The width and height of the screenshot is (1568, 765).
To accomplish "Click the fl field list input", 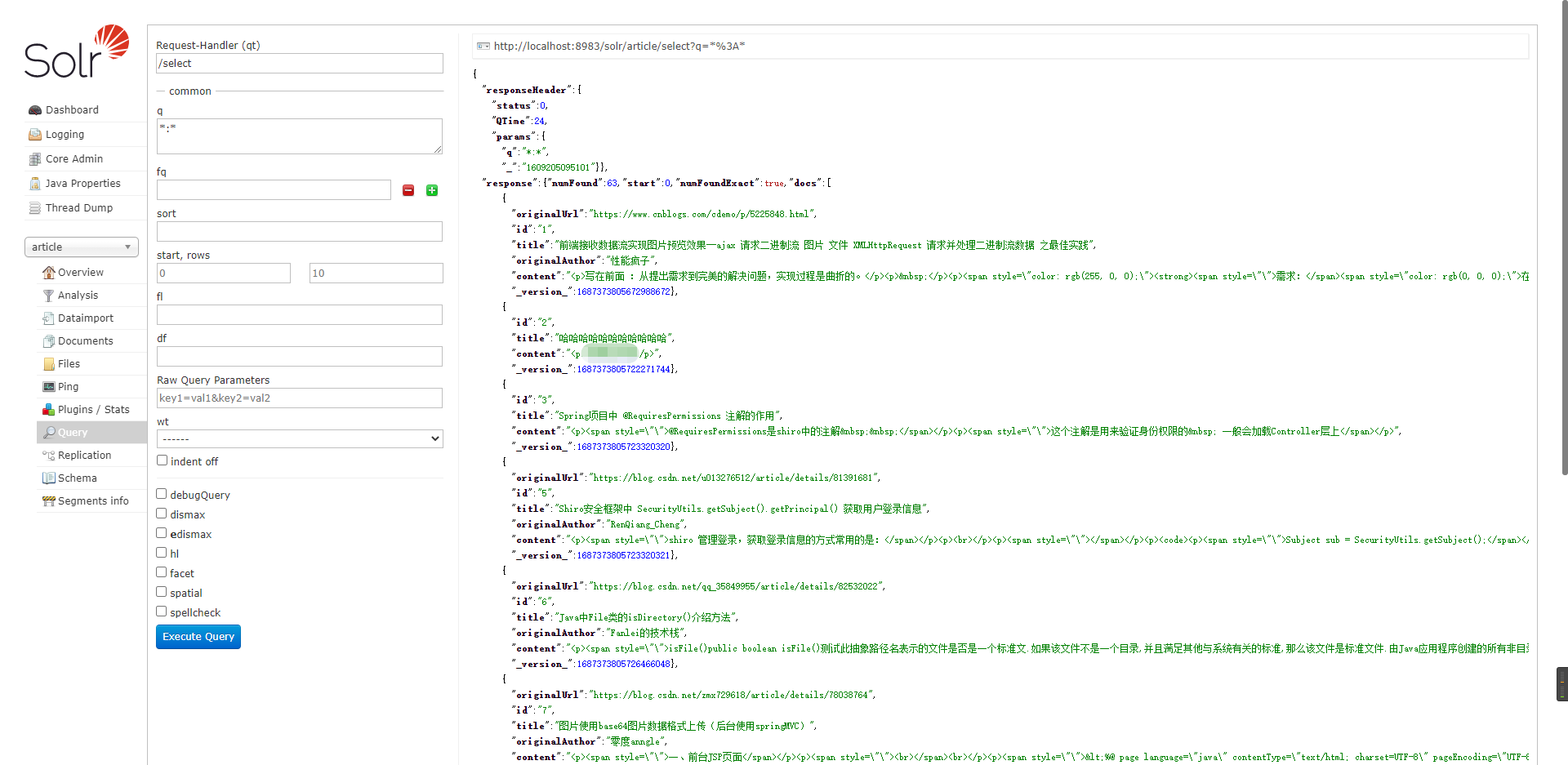I will (x=300, y=315).
